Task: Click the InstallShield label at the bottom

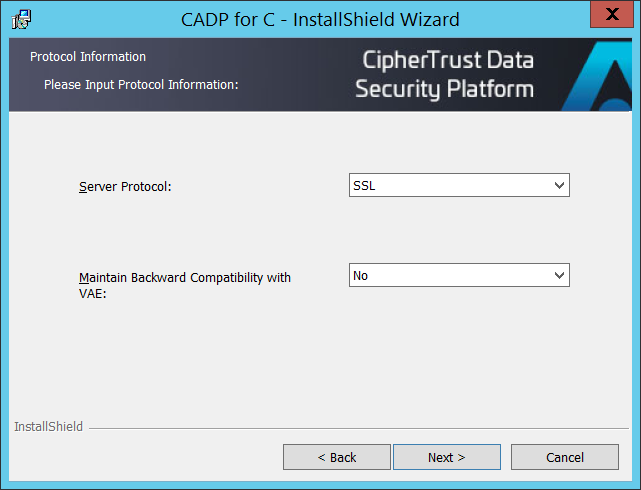Action: pyautogui.click(x=48, y=427)
